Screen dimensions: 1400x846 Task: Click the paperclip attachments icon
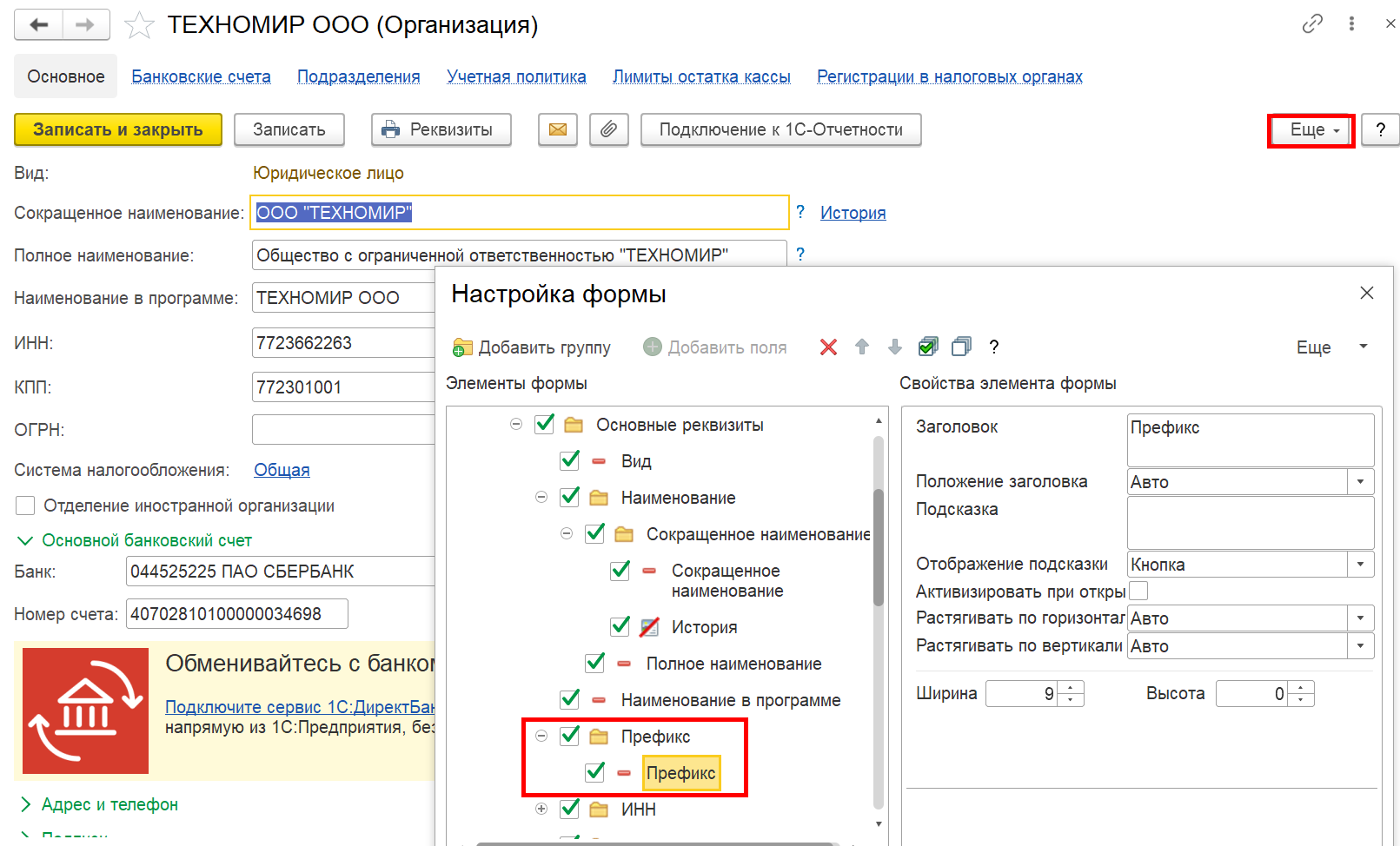click(x=609, y=129)
